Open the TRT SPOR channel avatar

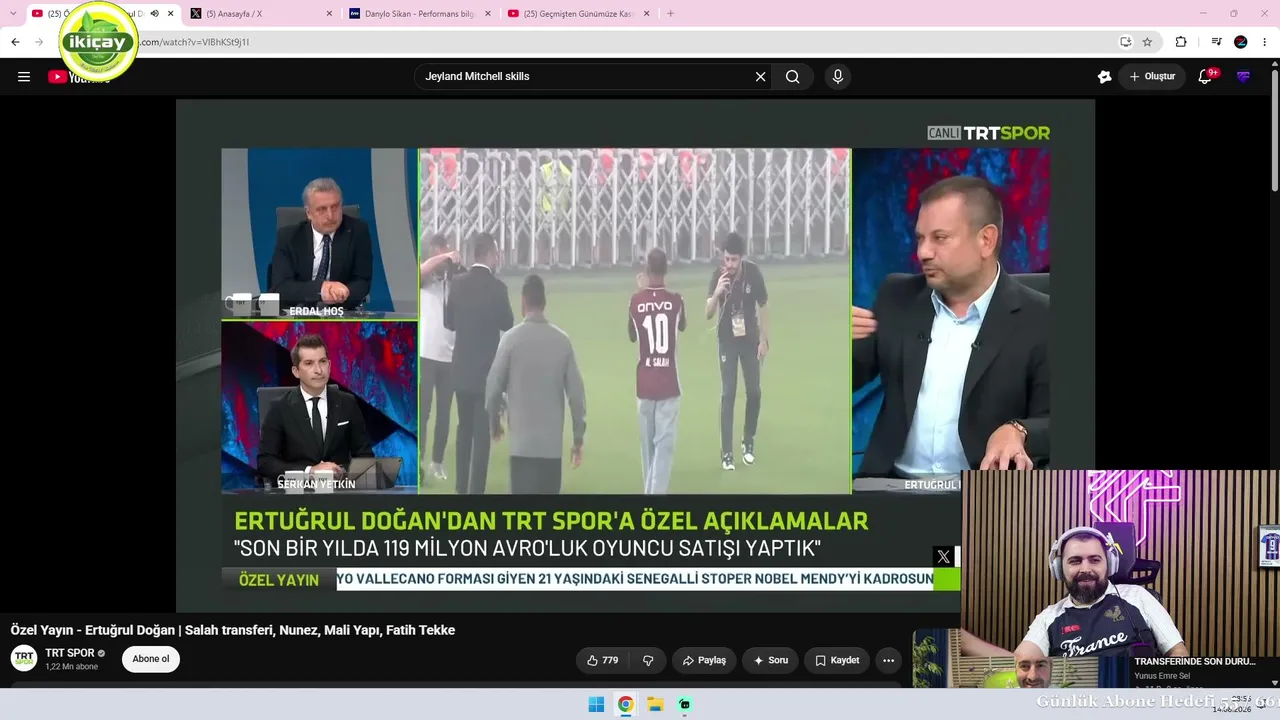24,658
